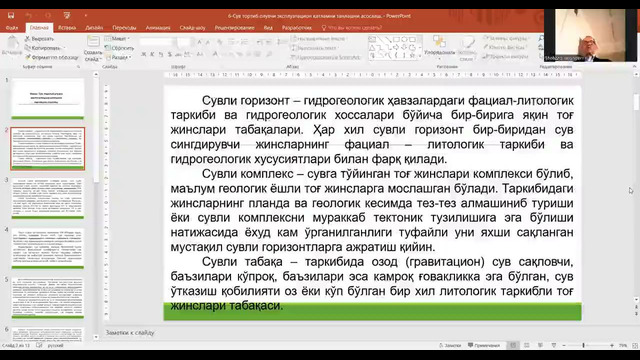The height and width of the screenshot is (360, 640).
Task: Open the Раздел section dropdown
Action: coord(118,57)
